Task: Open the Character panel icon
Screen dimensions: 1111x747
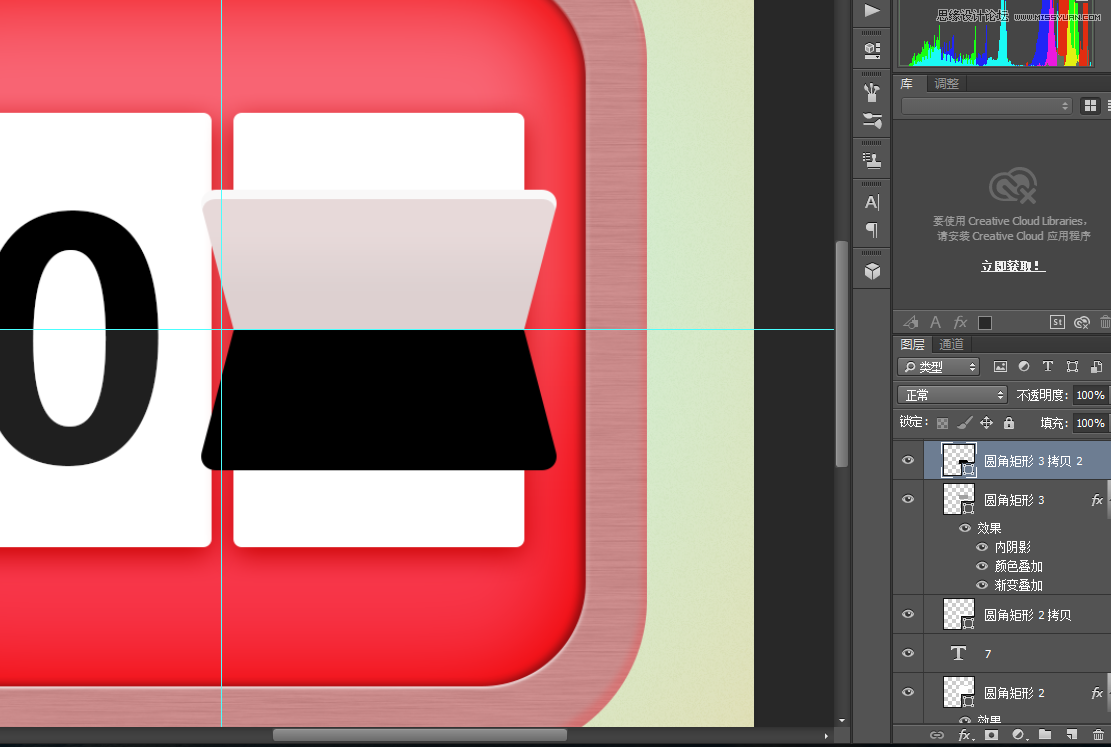Action: (x=872, y=203)
